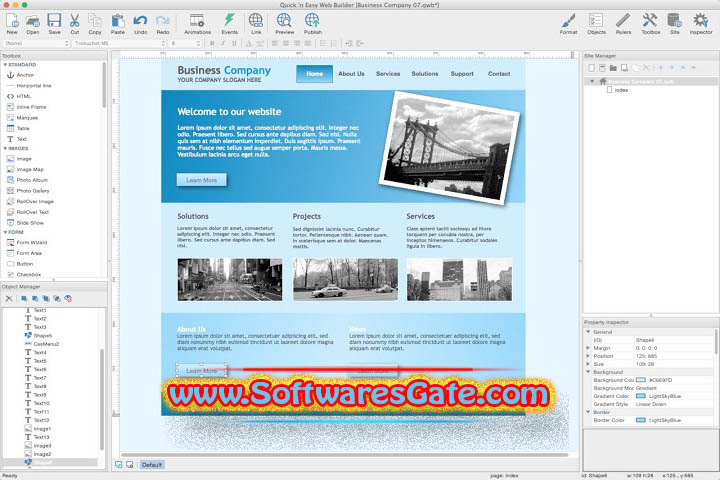Save the project using the Save icon
This screenshot has height=480, width=720.
pyautogui.click(x=54, y=23)
